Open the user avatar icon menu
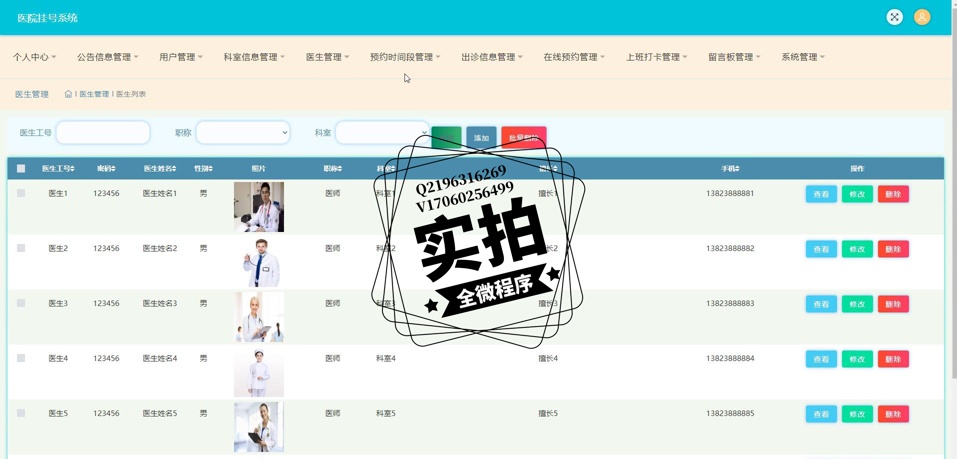Screen dimensions: 957x459 pyautogui.click(x=922, y=17)
